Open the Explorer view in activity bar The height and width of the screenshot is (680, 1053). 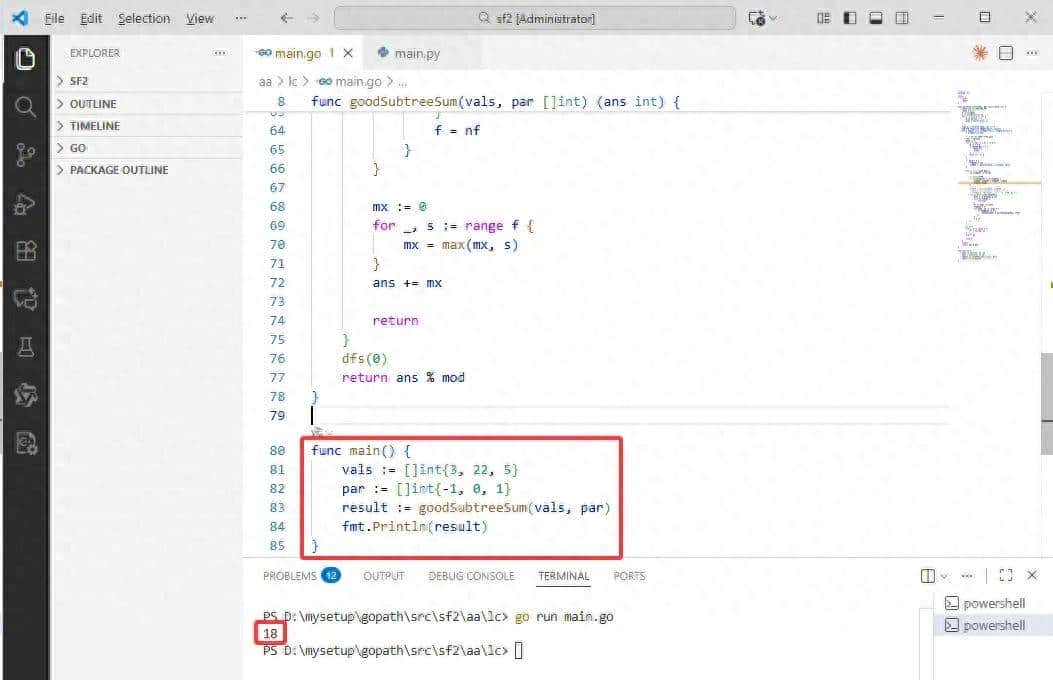tap(25, 58)
